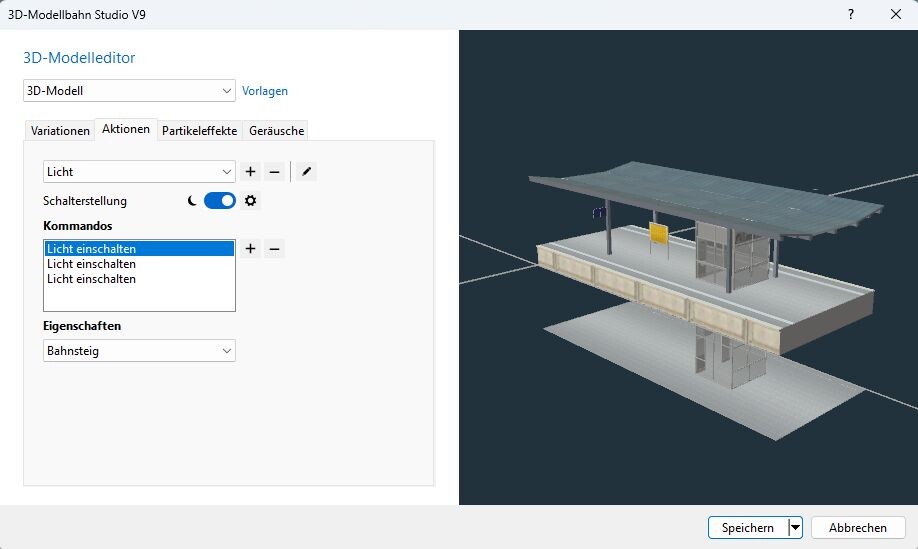Open the Bahnsteig properties dropdown
Image resolution: width=918 pixels, height=549 pixels.
coord(139,351)
